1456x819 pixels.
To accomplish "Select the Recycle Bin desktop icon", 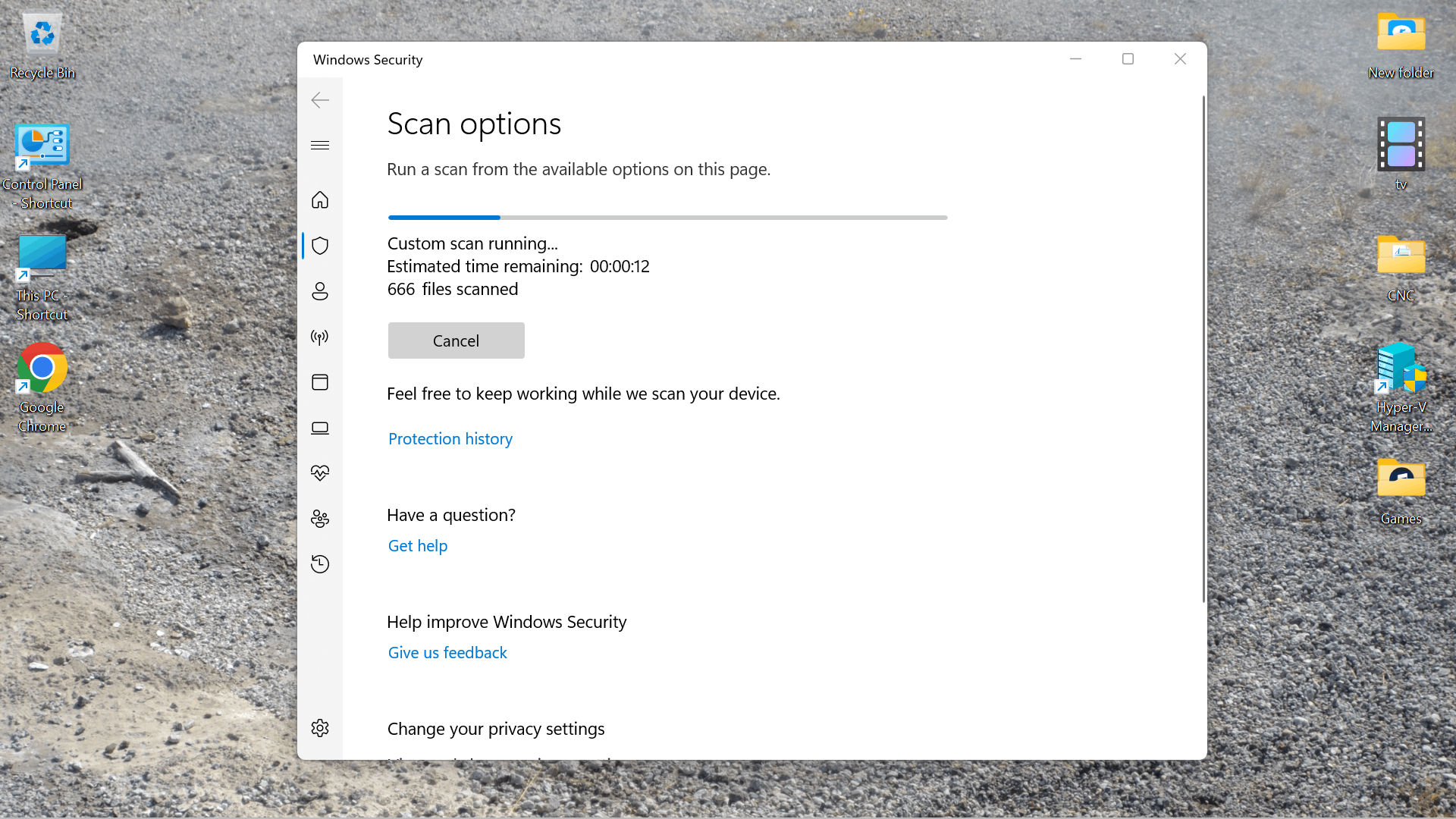I will point(42,45).
